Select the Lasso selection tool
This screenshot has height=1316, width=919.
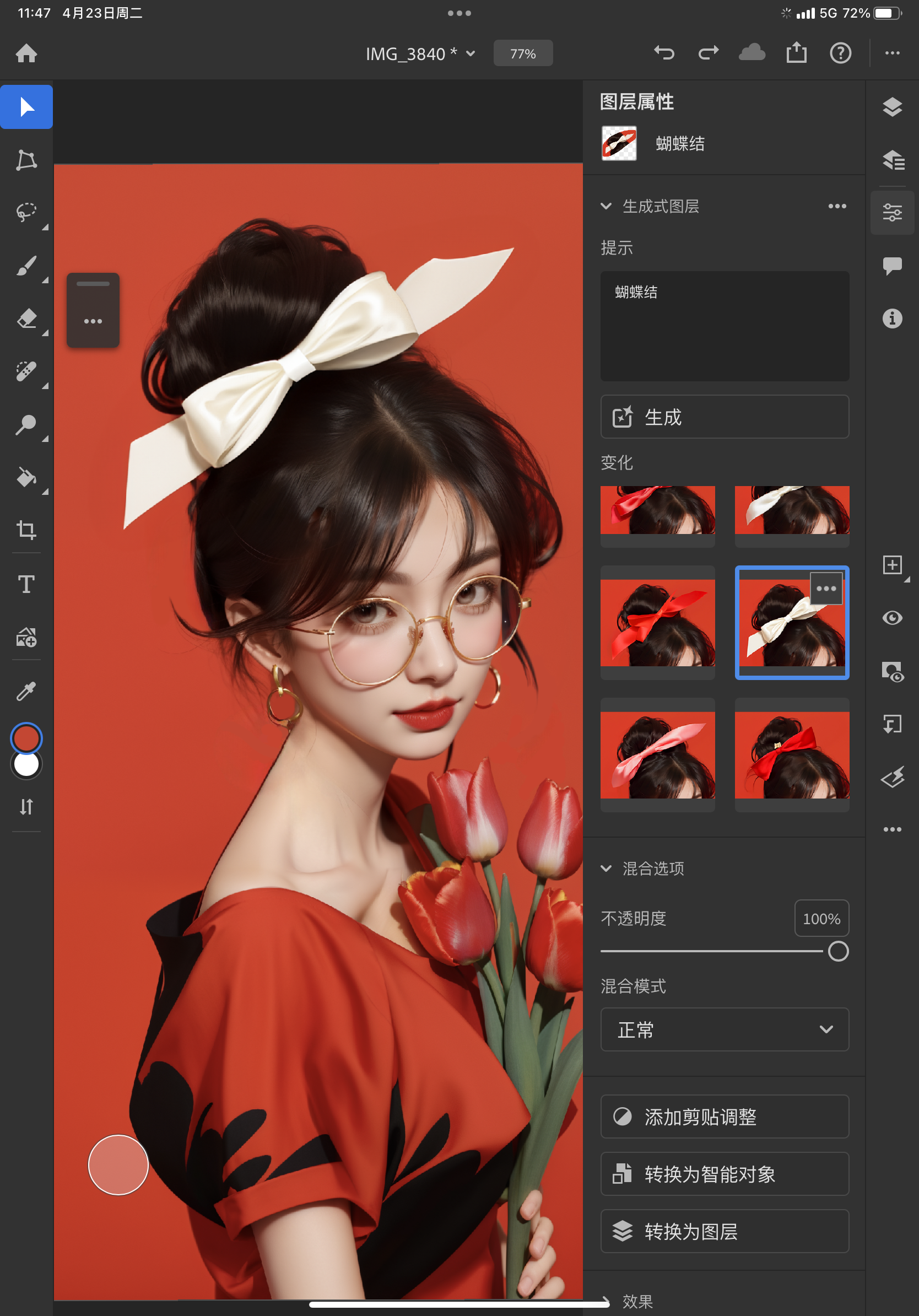[26, 213]
